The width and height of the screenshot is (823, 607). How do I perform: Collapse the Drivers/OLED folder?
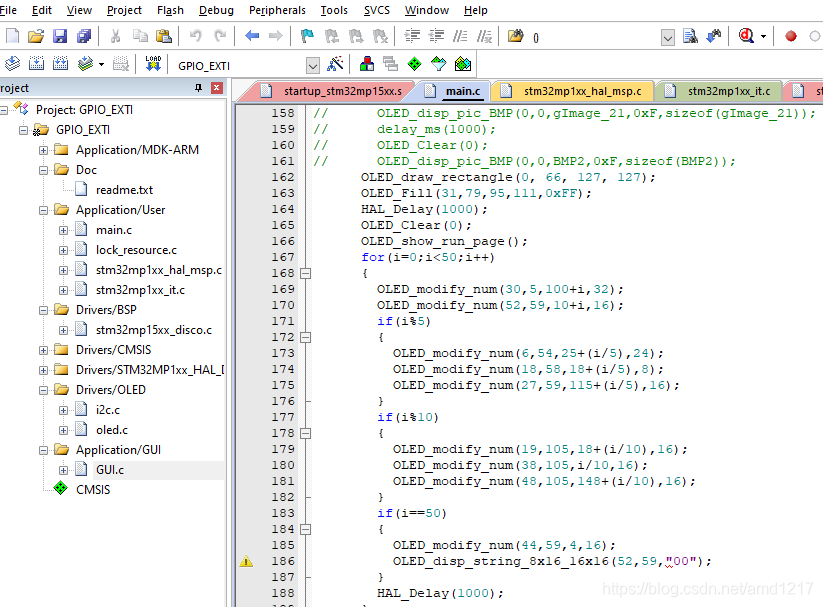pos(44,390)
